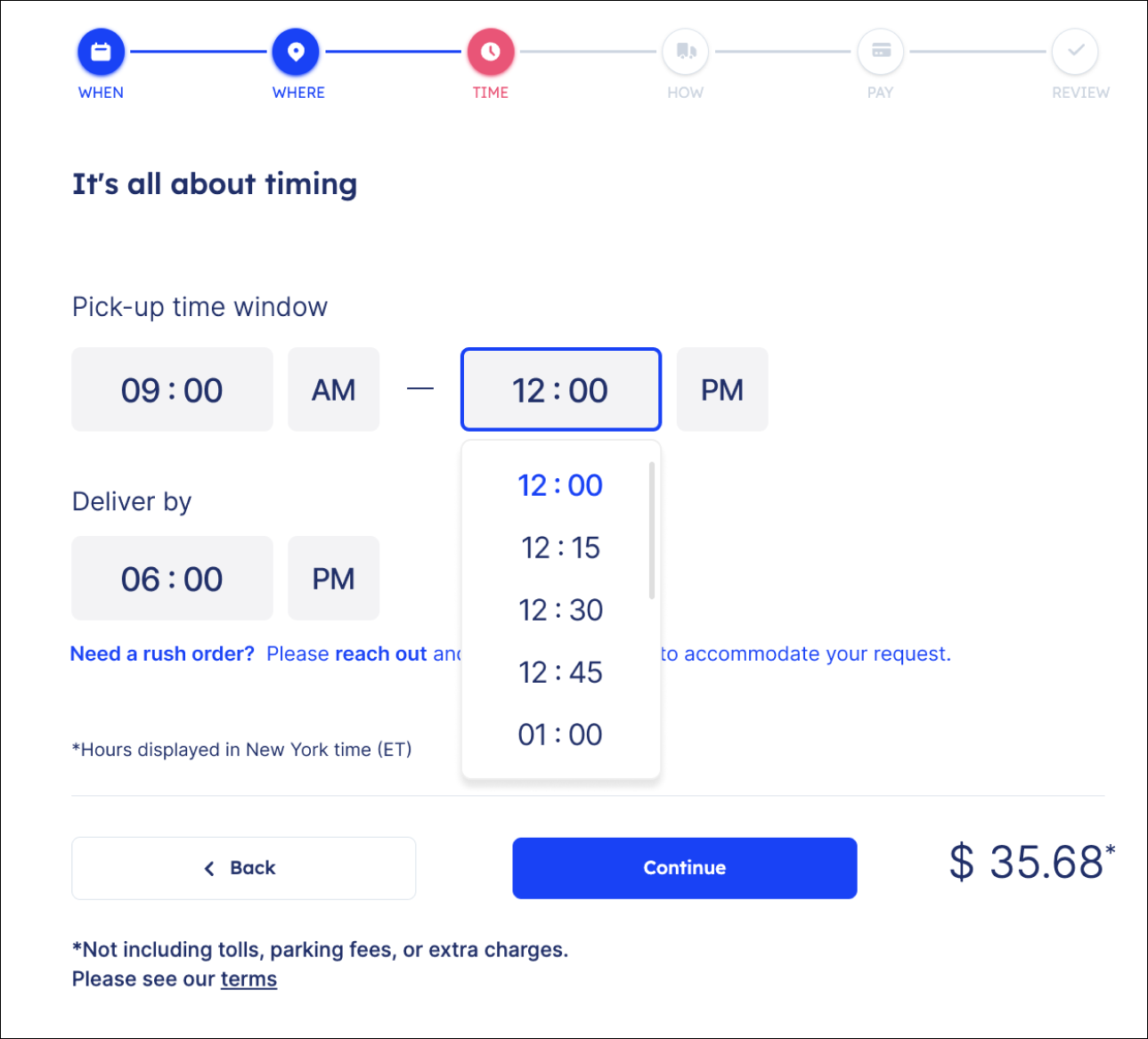
Task: Open the 09:00 pick-up start time dropdown
Action: [172, 390]
